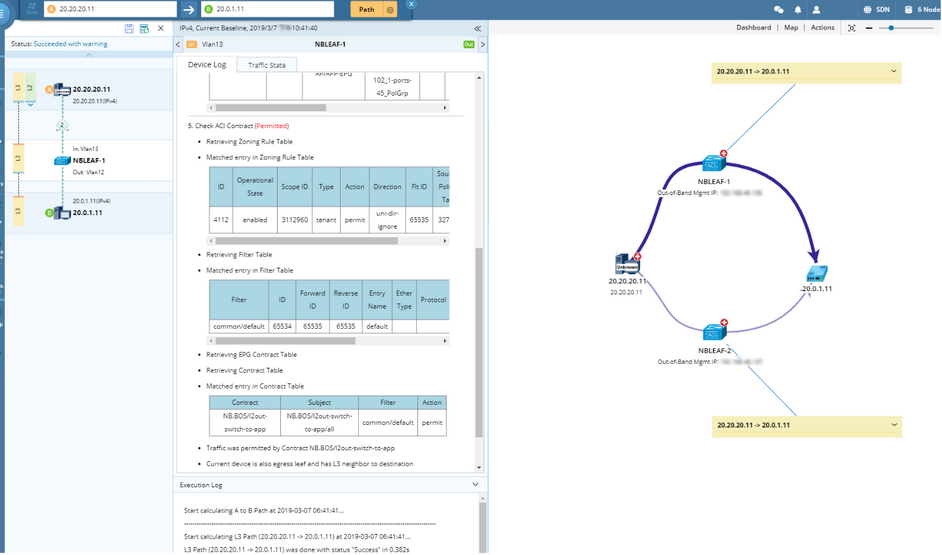Click Filter table horizontal scrollbar

click(x=285, y=341)
